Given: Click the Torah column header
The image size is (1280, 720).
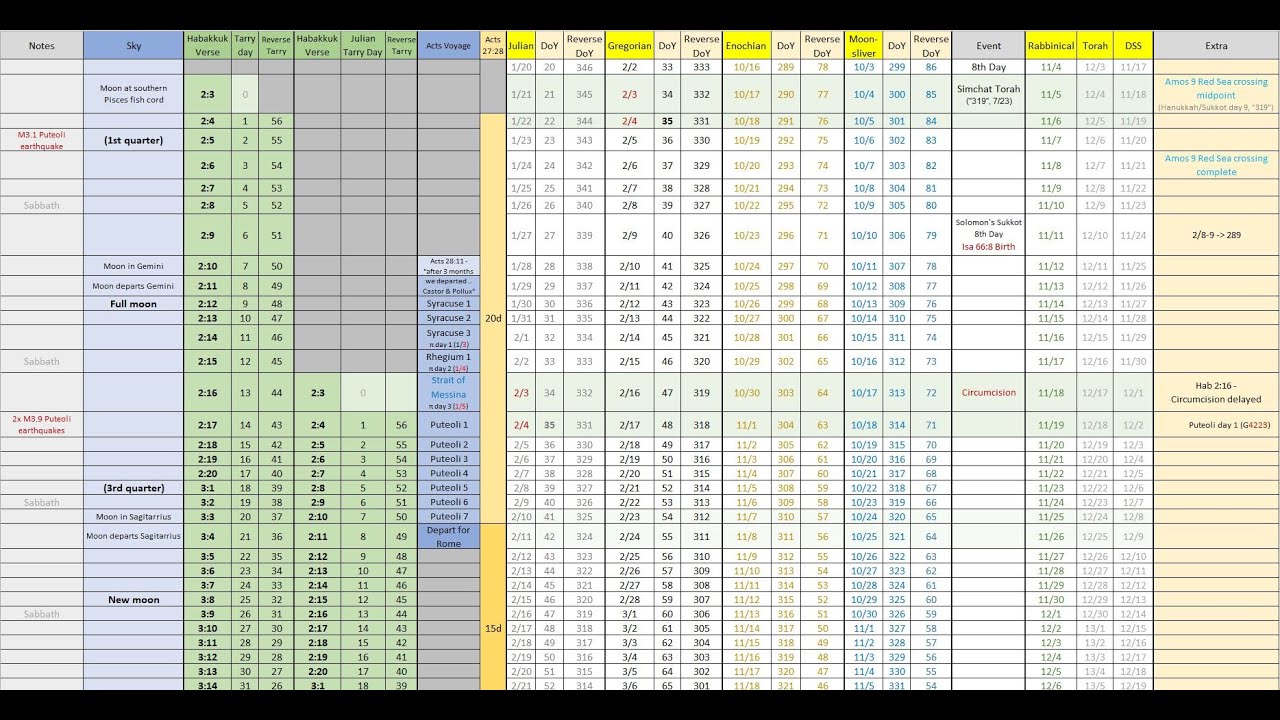Looking at the screenshot, I should pyautogui.click(x=1095, y=46).
